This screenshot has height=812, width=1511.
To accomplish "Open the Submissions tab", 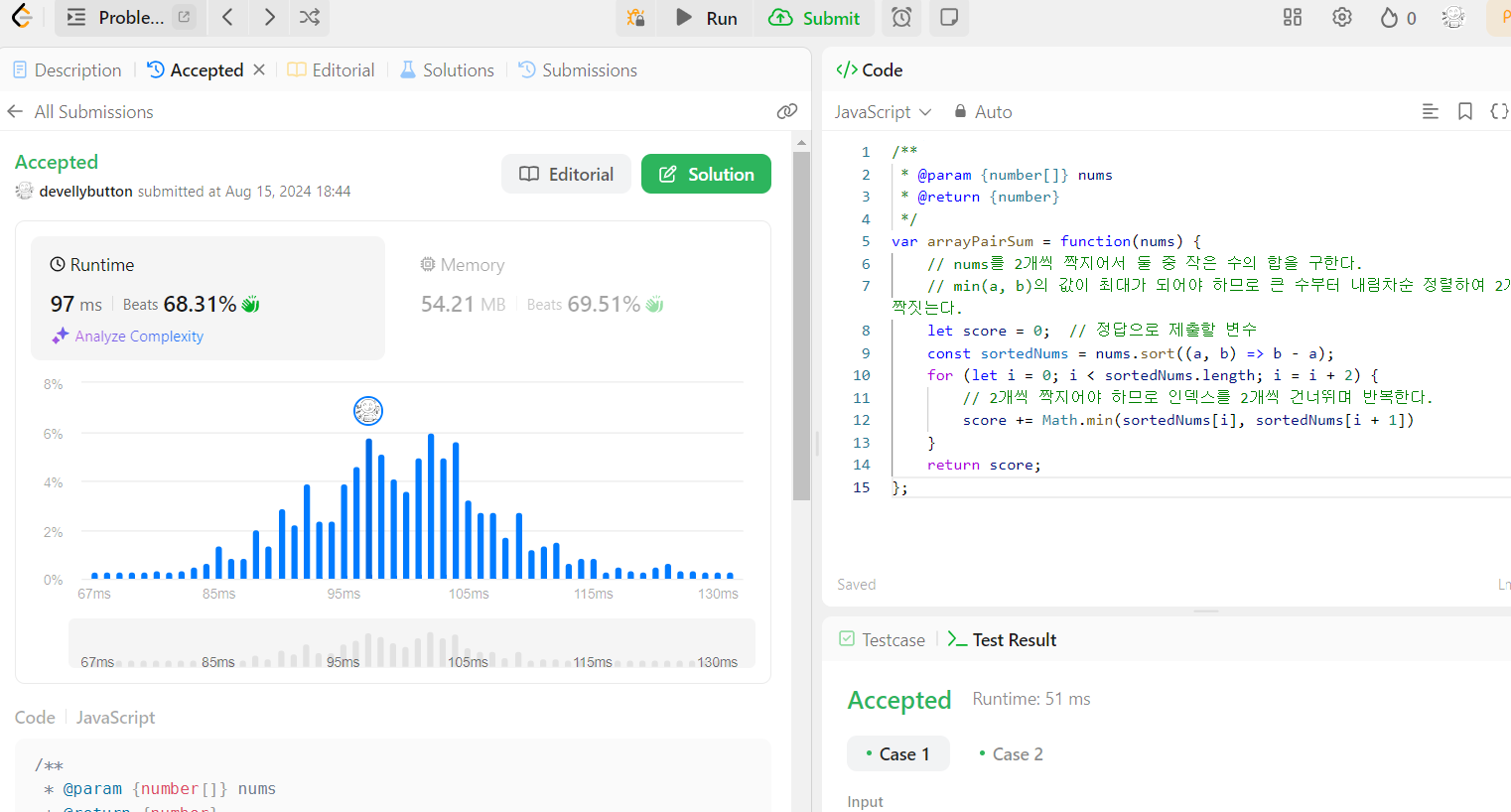I will 578,69.
